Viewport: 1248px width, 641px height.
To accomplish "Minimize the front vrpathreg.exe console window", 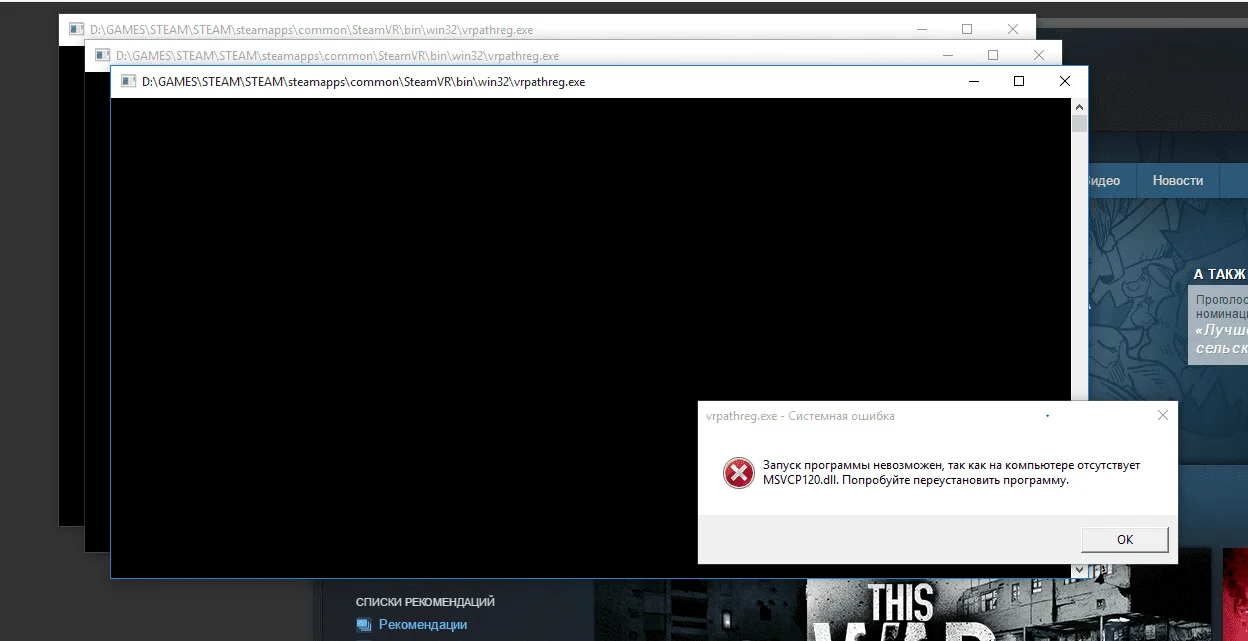I will pos(973,82).
